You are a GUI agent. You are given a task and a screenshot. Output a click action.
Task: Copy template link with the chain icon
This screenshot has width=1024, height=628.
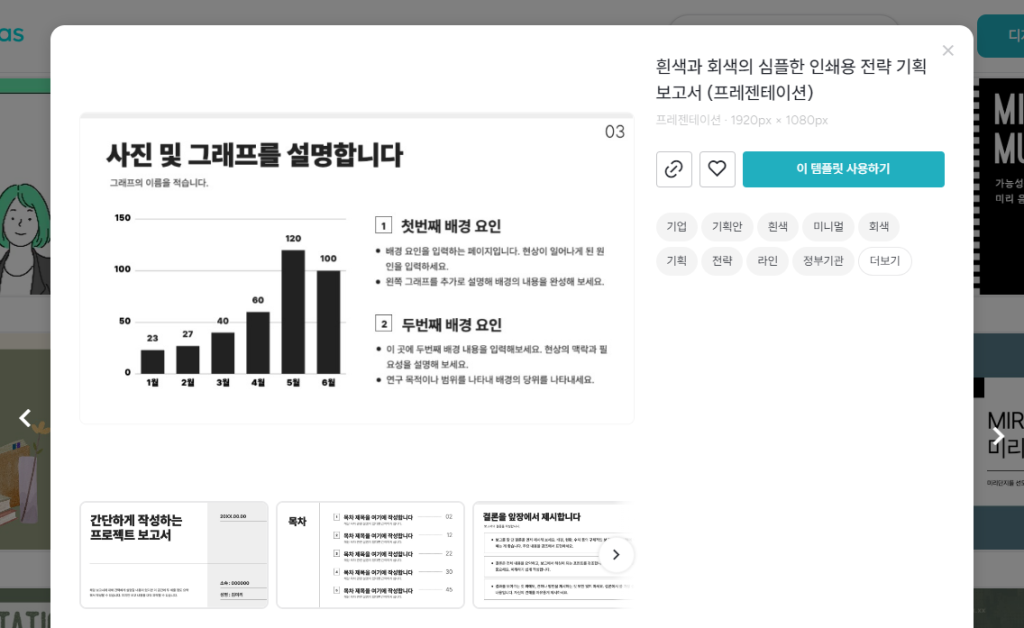(x=673, y=169)
